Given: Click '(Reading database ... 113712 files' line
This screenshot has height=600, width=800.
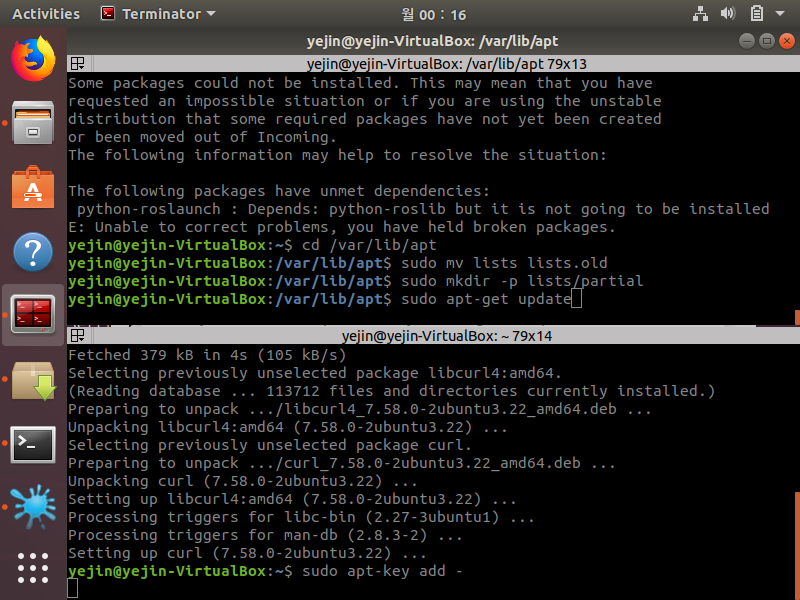Looking at the screenshot, I should (391, 391).
